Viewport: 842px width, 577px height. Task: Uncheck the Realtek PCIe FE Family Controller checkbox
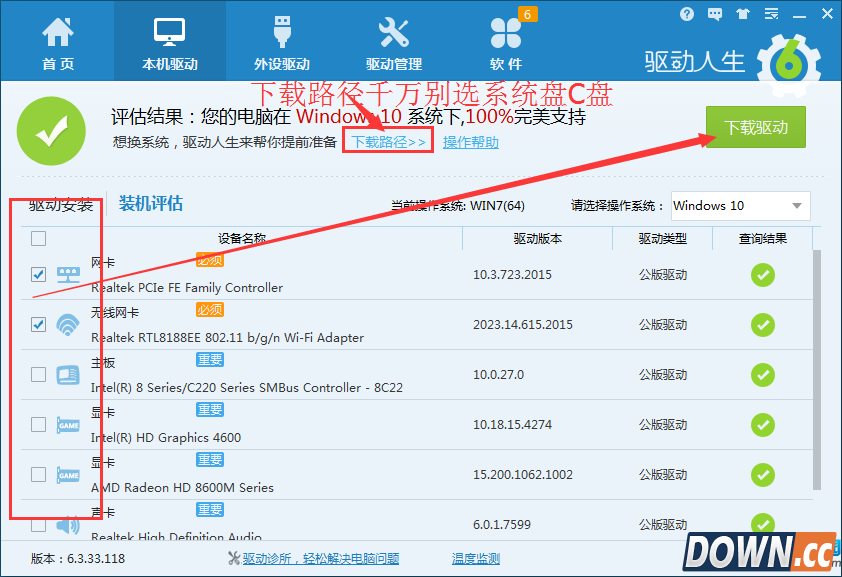39,274
